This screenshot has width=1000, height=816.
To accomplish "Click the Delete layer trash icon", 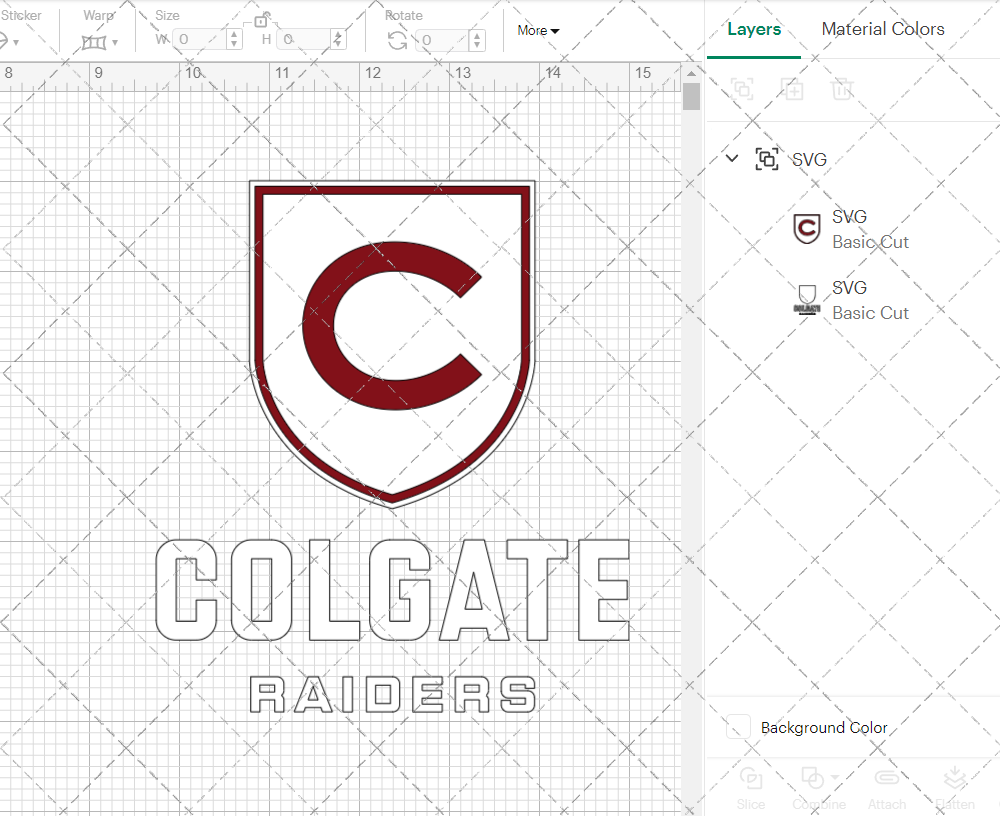I will point(842,89).
